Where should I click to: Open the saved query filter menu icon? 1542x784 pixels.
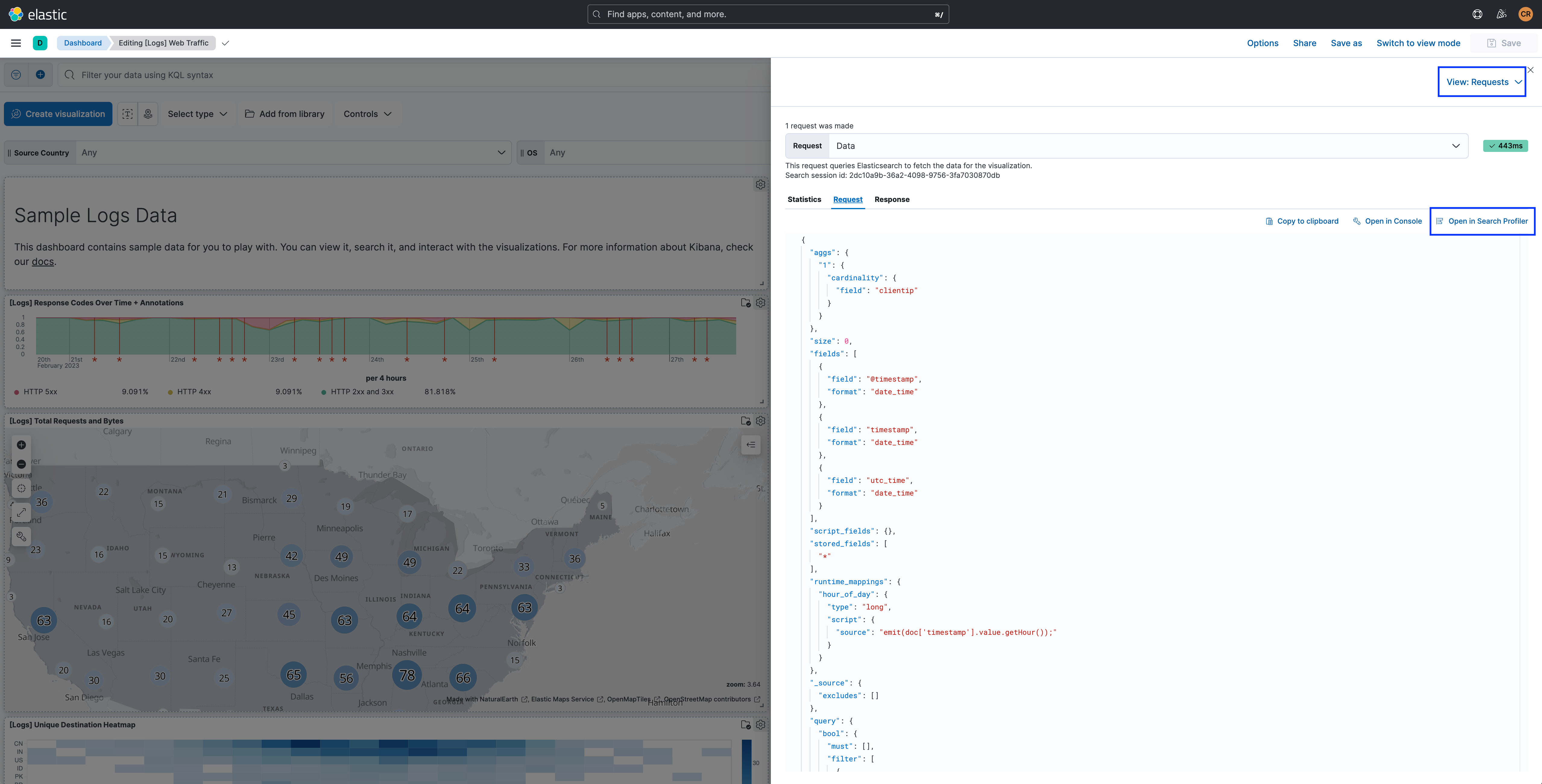[x=16, y=75]
